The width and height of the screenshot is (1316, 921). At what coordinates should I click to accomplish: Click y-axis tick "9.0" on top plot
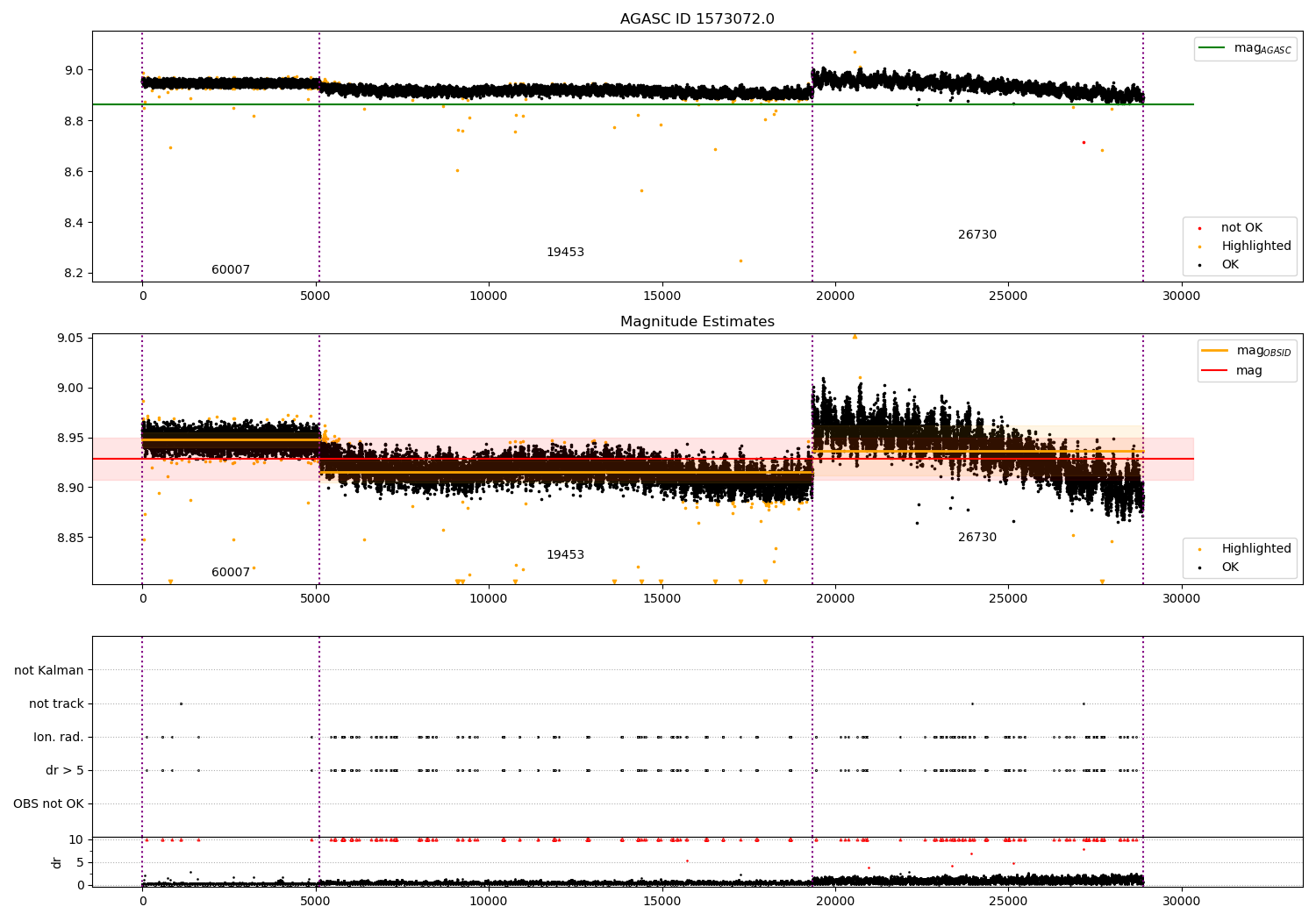click(75, 70)
